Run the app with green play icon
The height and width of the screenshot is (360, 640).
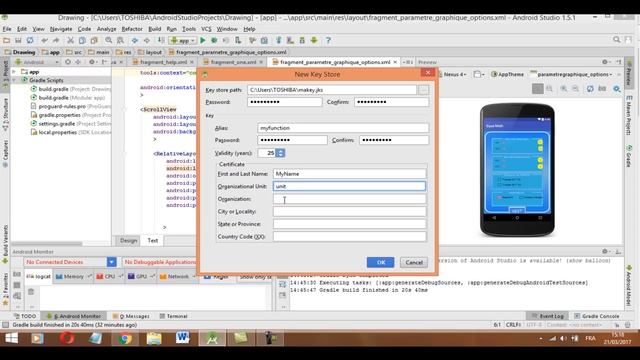pos(203,40)
